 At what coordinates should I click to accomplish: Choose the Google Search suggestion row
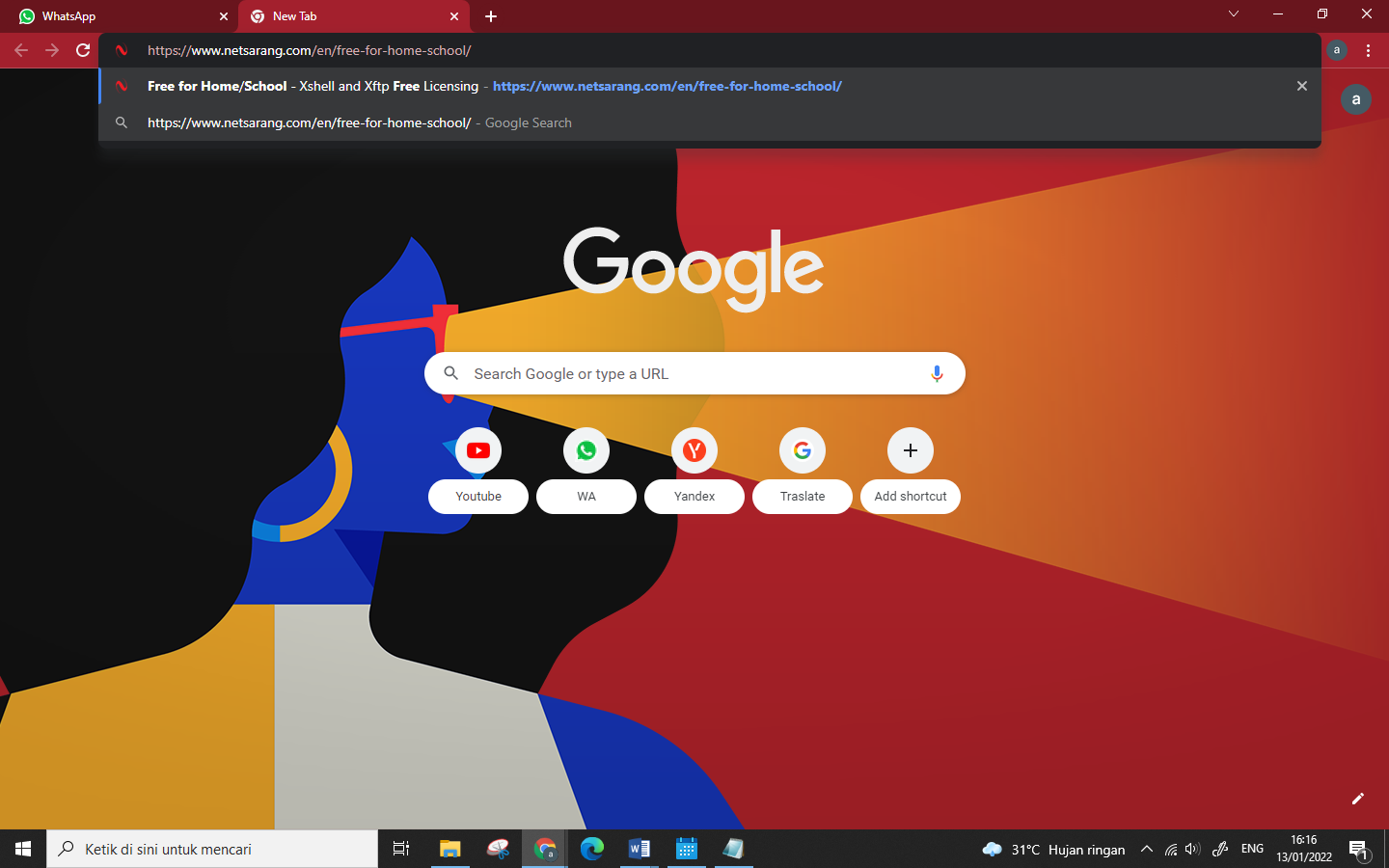tap(709, 122)
